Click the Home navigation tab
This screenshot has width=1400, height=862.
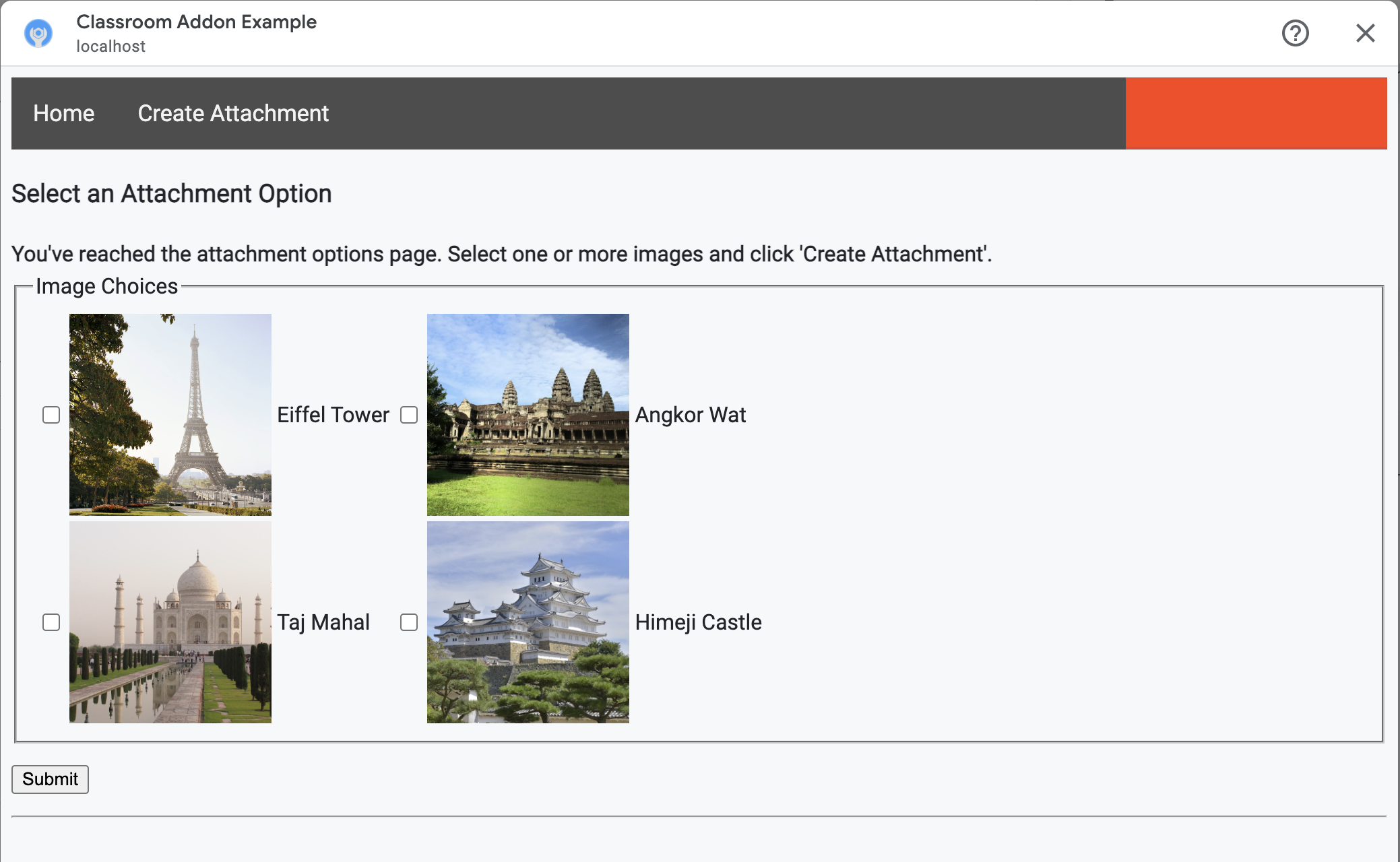tap(64, 113)
